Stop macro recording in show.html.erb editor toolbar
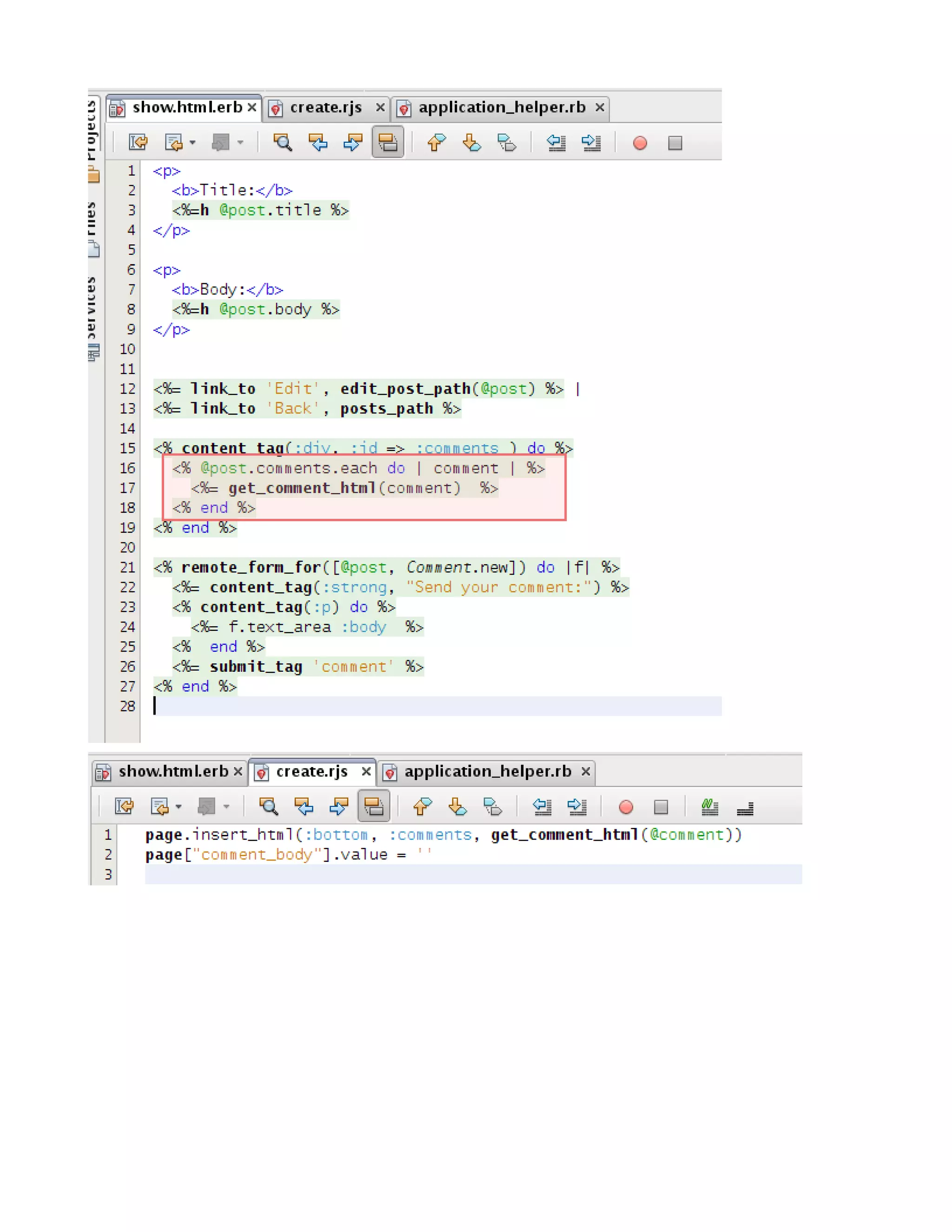The image size is (952, 1232). tap(675, 143)
